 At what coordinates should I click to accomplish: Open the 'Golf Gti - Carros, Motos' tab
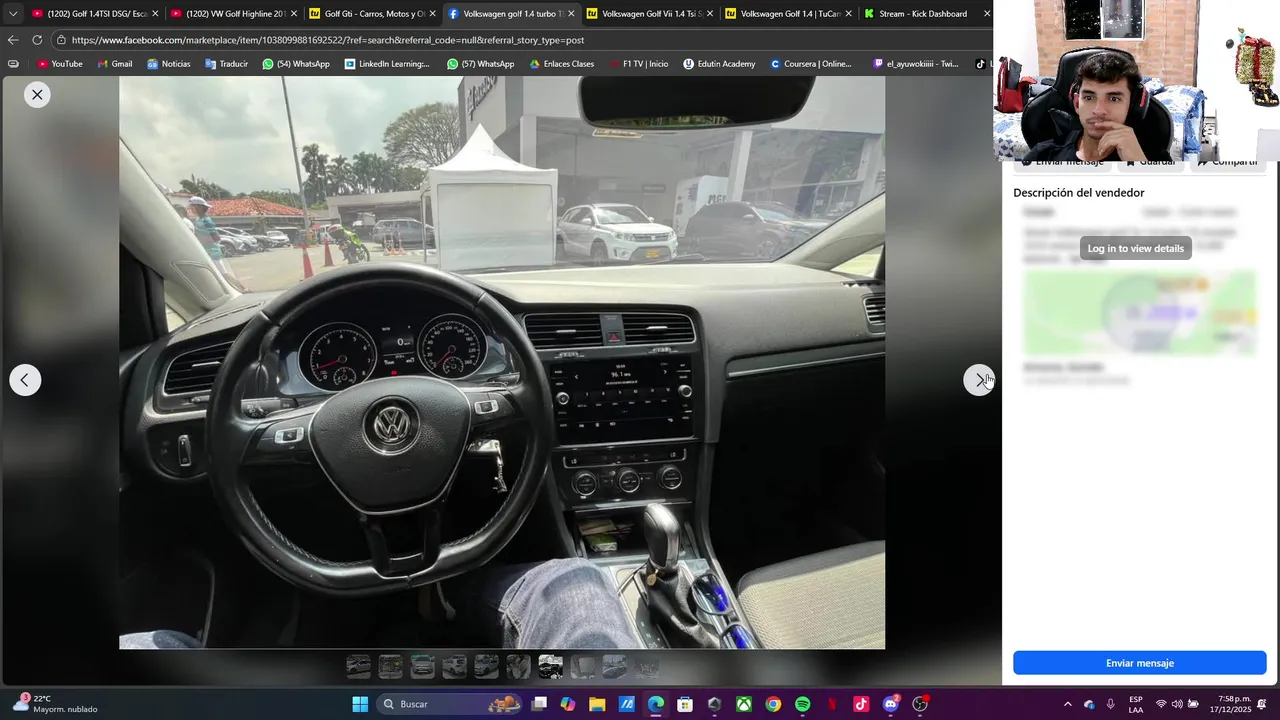click(x=370, y=14)
